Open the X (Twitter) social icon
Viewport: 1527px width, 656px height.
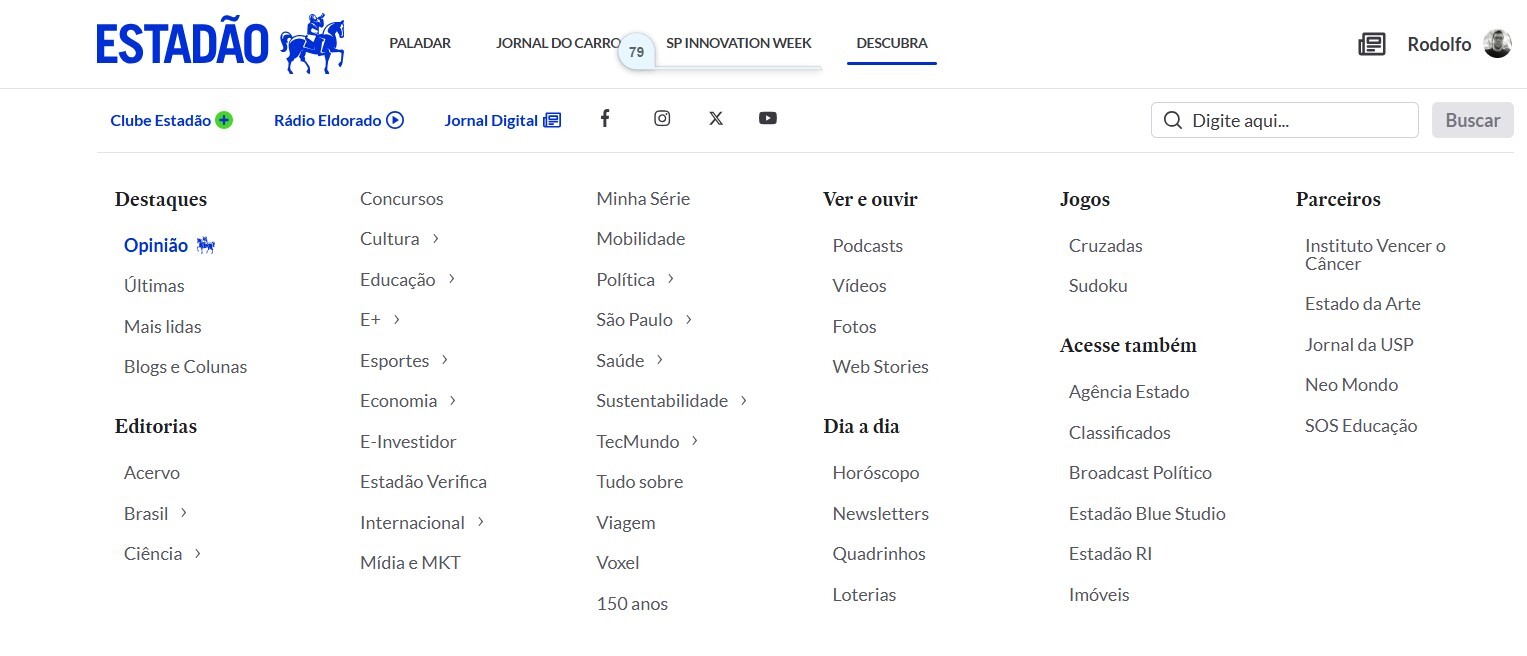[716, 119]
